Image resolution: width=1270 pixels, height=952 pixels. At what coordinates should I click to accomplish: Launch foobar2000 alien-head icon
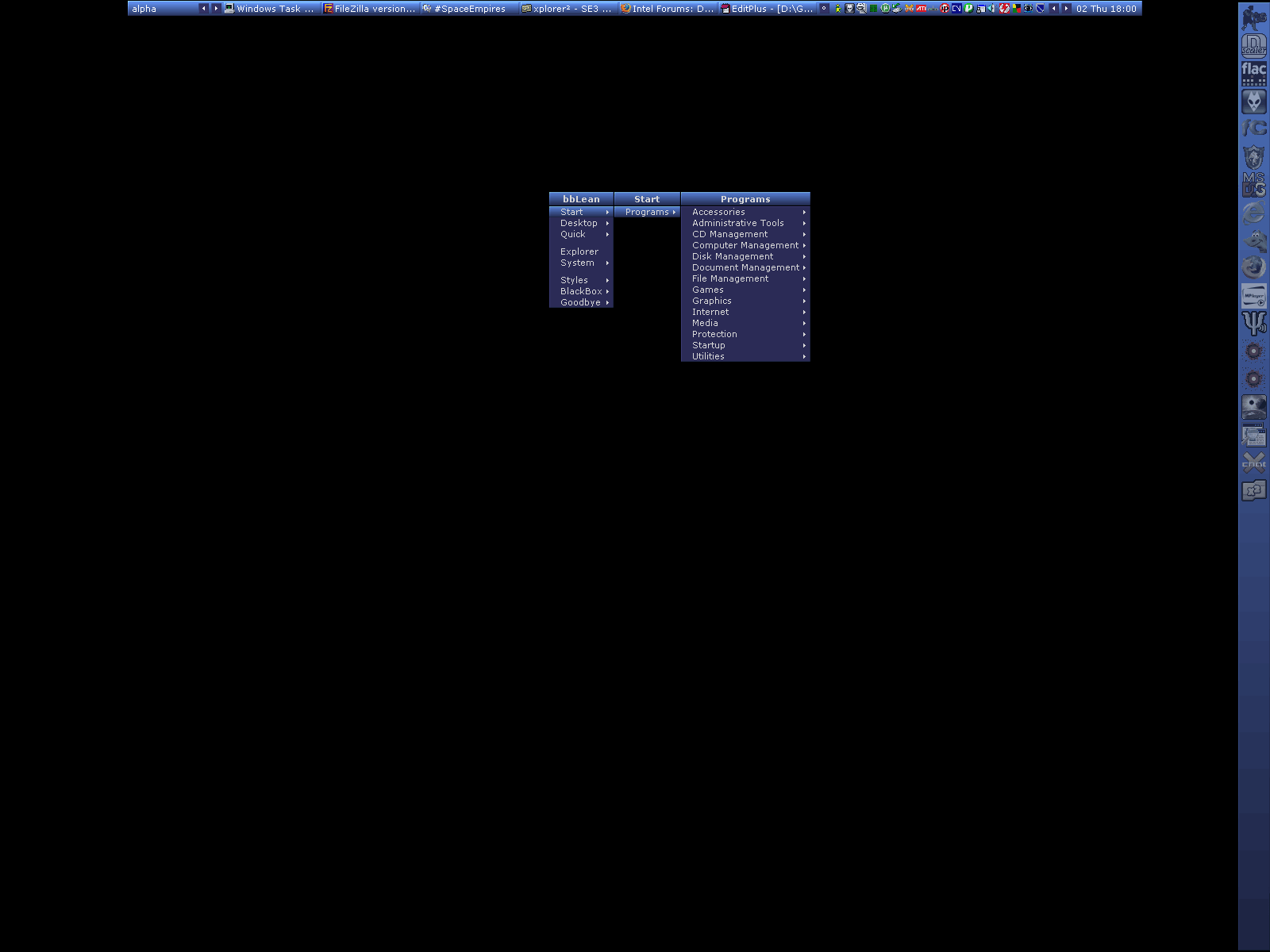(1253, 101)
